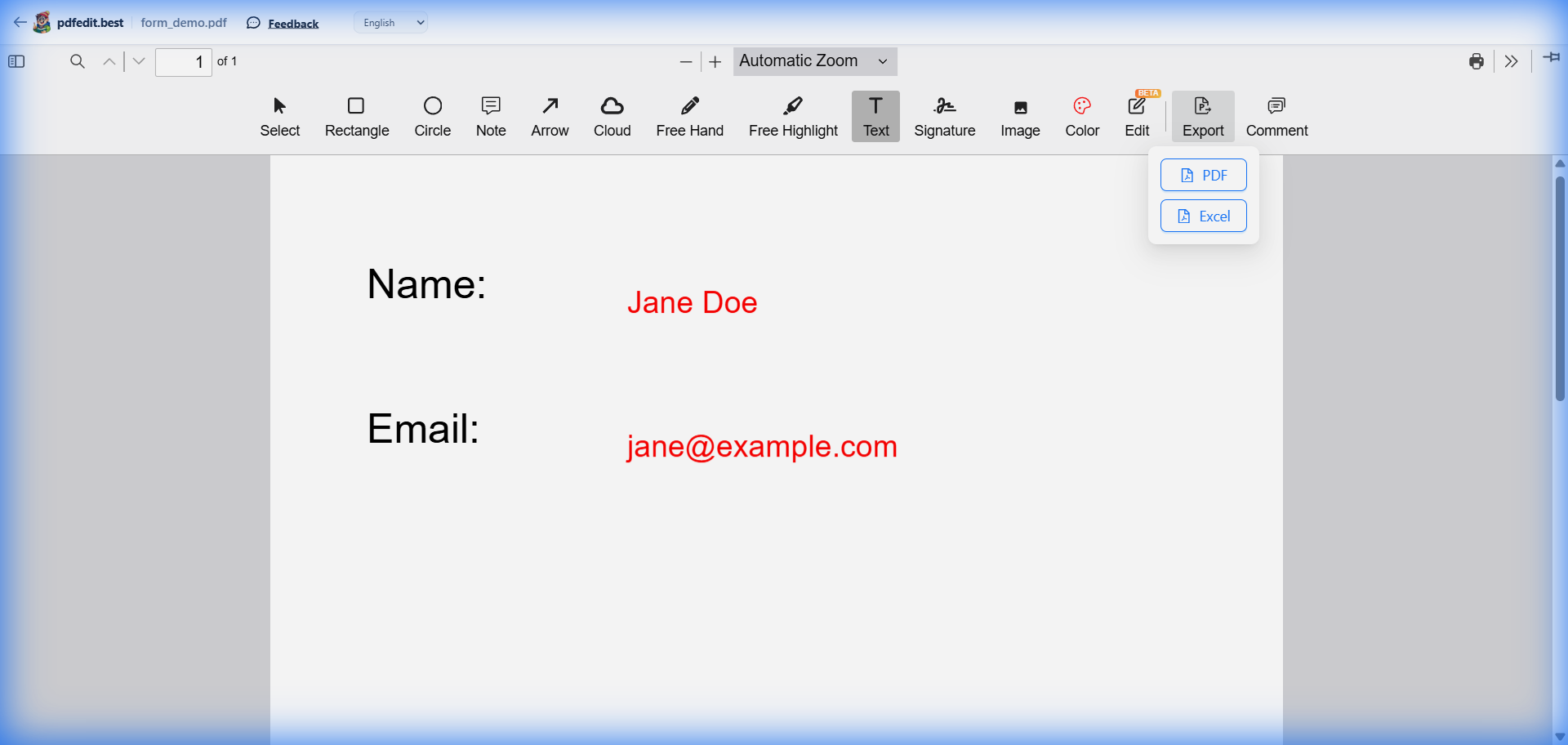This screenshot has height=745, width=1568.
Task: Select the Rectangle annotation tool
Action: tap(357, 116)
